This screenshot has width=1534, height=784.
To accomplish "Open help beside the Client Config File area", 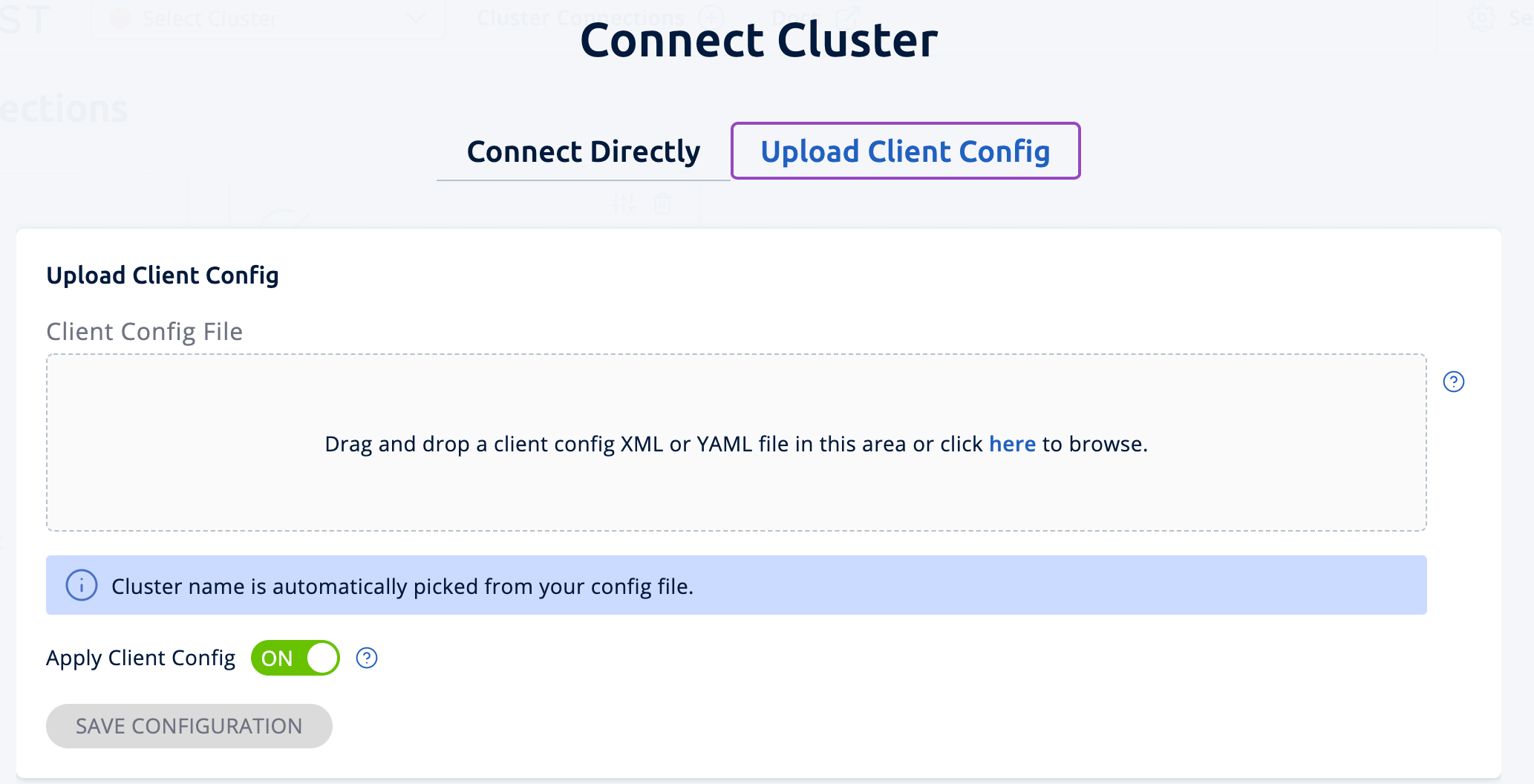I will coord(1455,381).
